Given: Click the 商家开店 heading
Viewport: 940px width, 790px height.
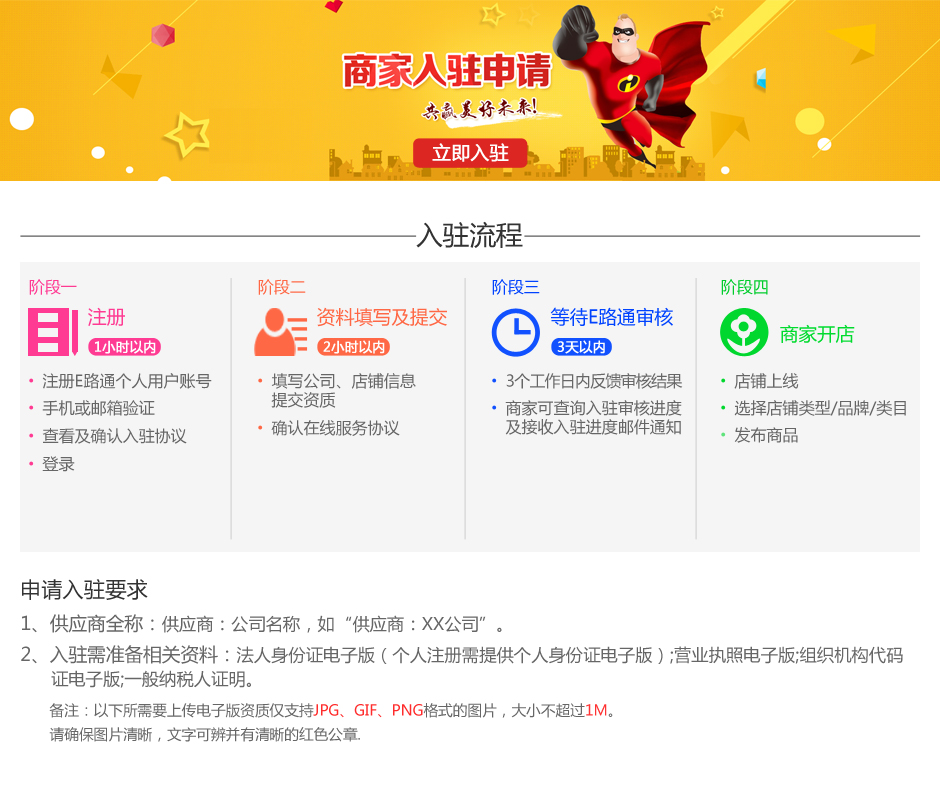Looking at the screenshot, I should pyautogui.click(x=817, y=334).
